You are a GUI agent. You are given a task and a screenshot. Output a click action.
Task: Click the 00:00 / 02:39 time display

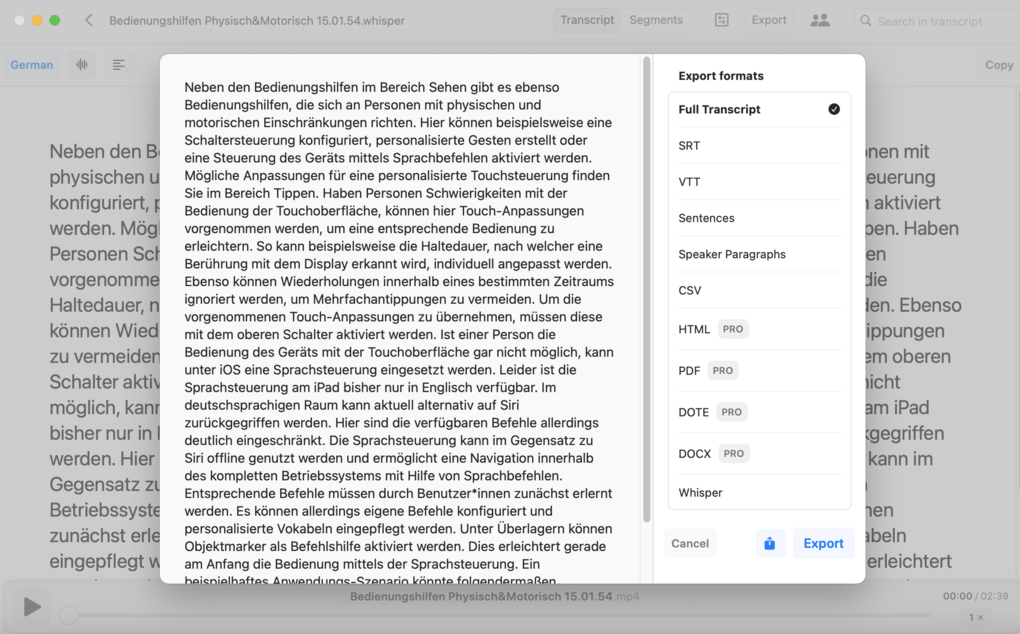(975, 596)
